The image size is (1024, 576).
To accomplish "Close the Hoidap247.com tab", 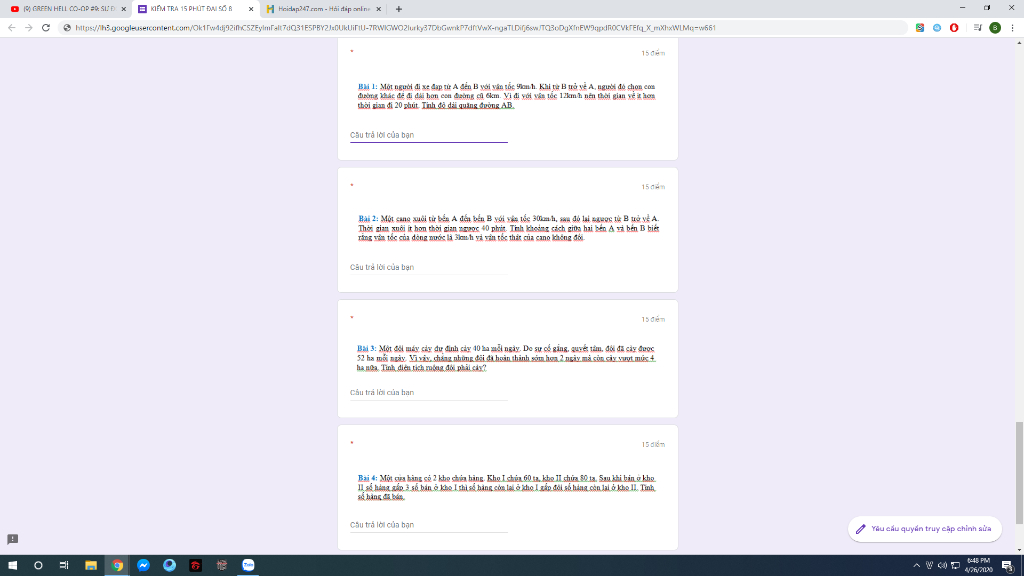I will [x=378, y=9].
